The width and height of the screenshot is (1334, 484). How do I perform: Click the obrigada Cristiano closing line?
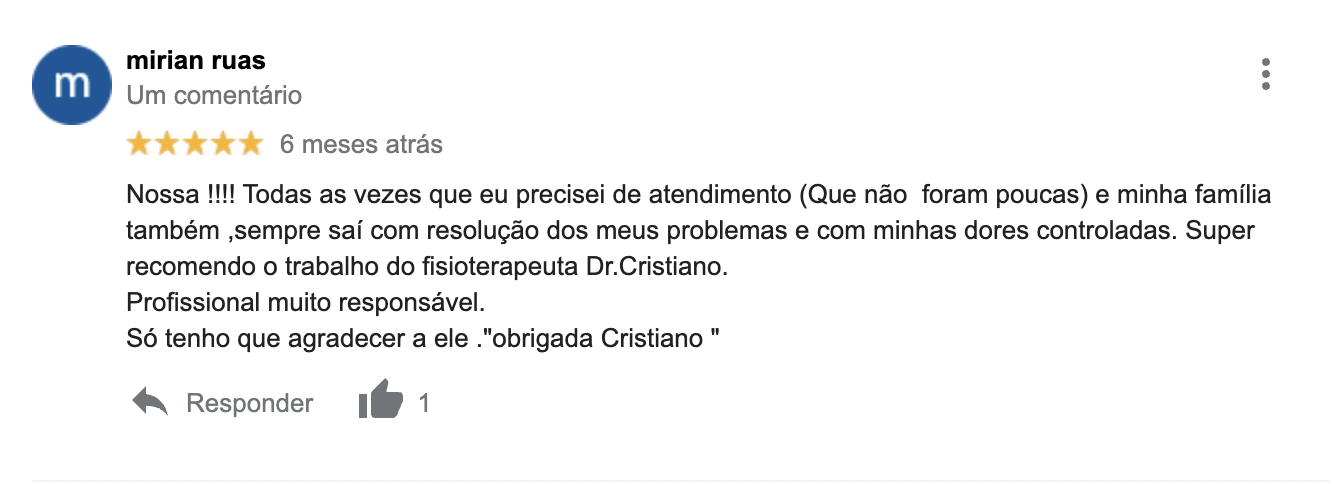424,339
